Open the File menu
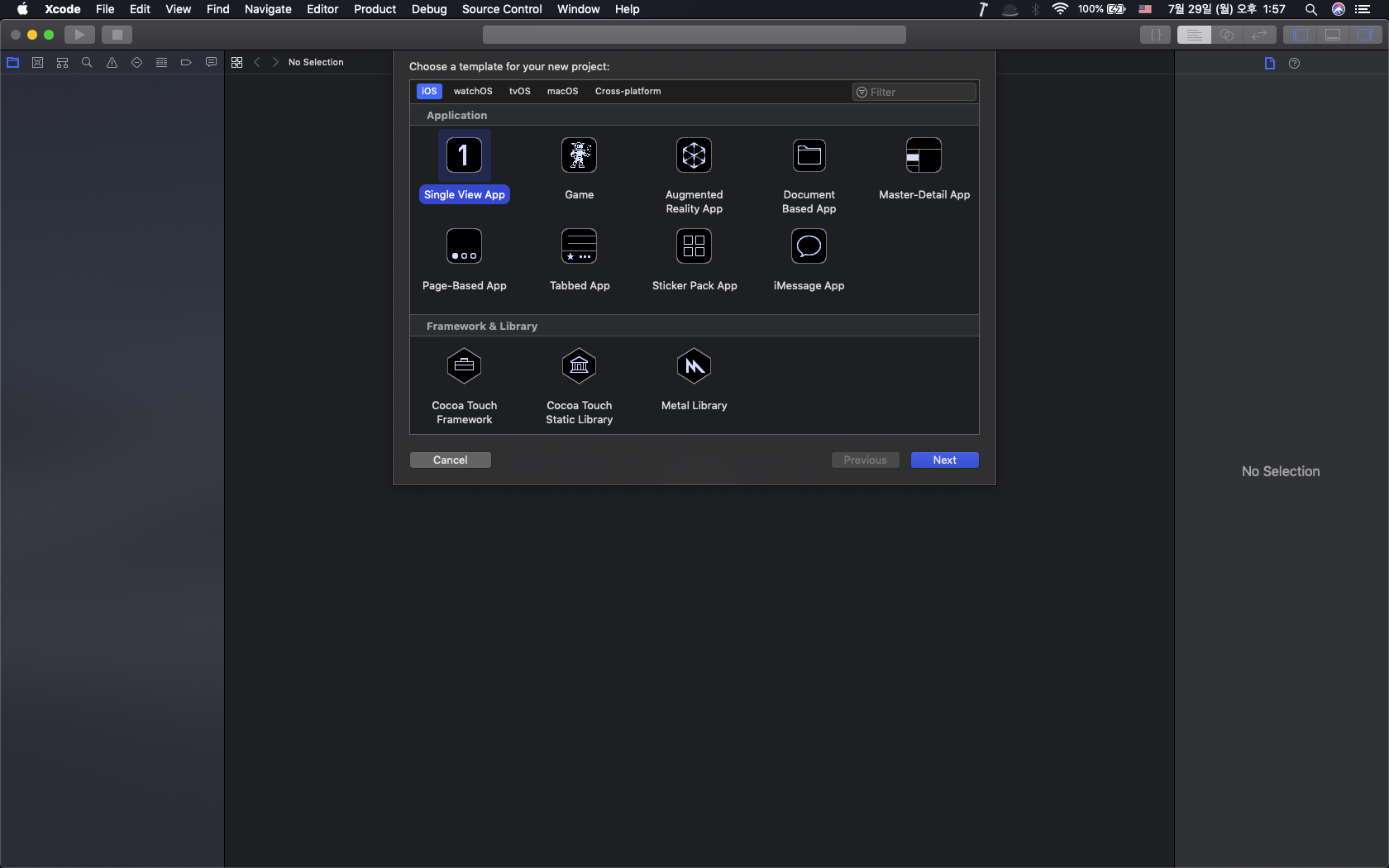1389x868 pixels. [105, 9]
